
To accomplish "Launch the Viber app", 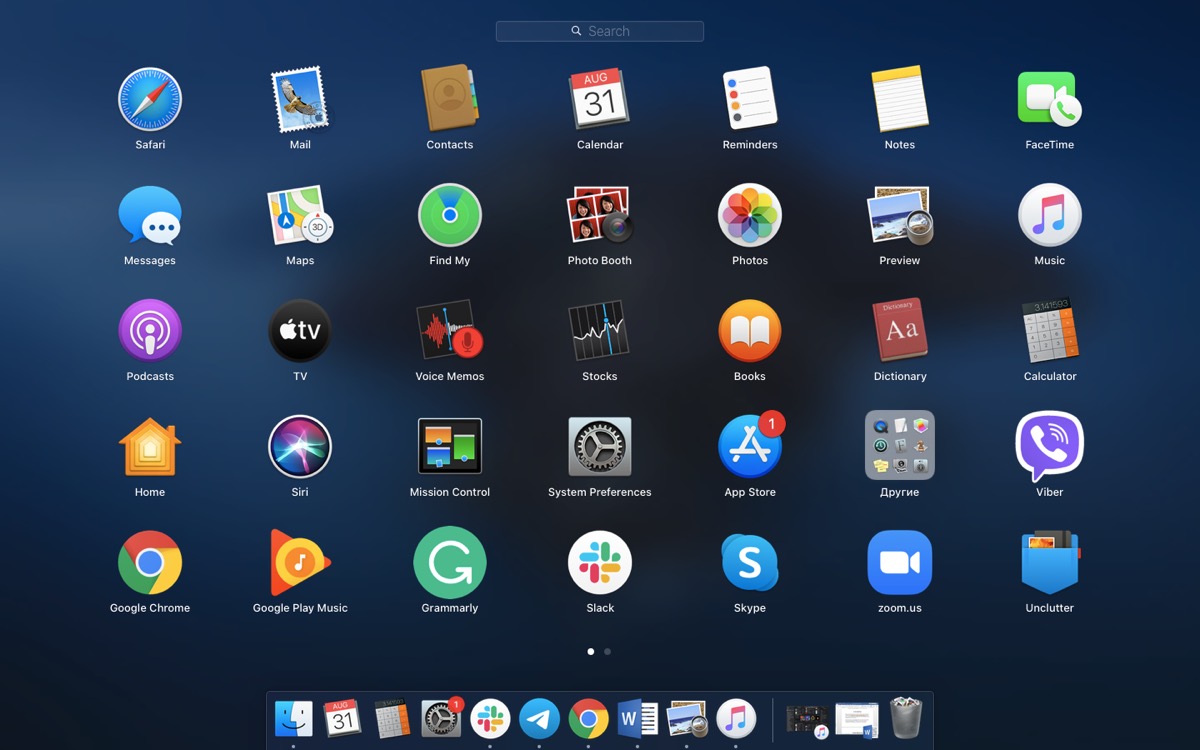I will [1050, 447].
